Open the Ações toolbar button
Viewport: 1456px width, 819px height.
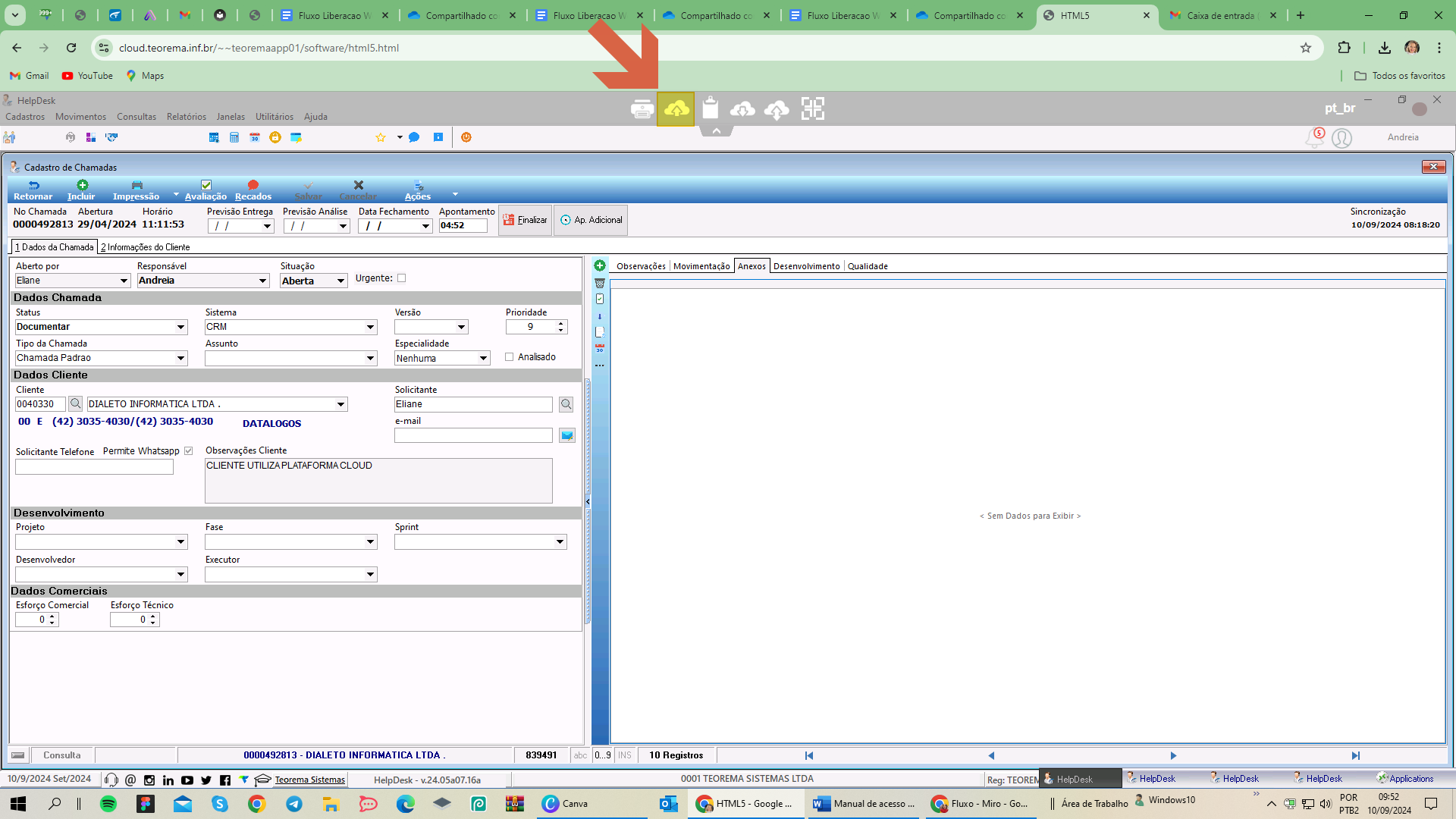(x=418, y=190)
